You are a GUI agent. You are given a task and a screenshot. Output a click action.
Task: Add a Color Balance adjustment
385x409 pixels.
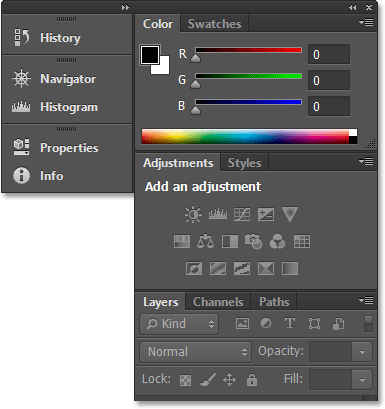tap(205, 241)
